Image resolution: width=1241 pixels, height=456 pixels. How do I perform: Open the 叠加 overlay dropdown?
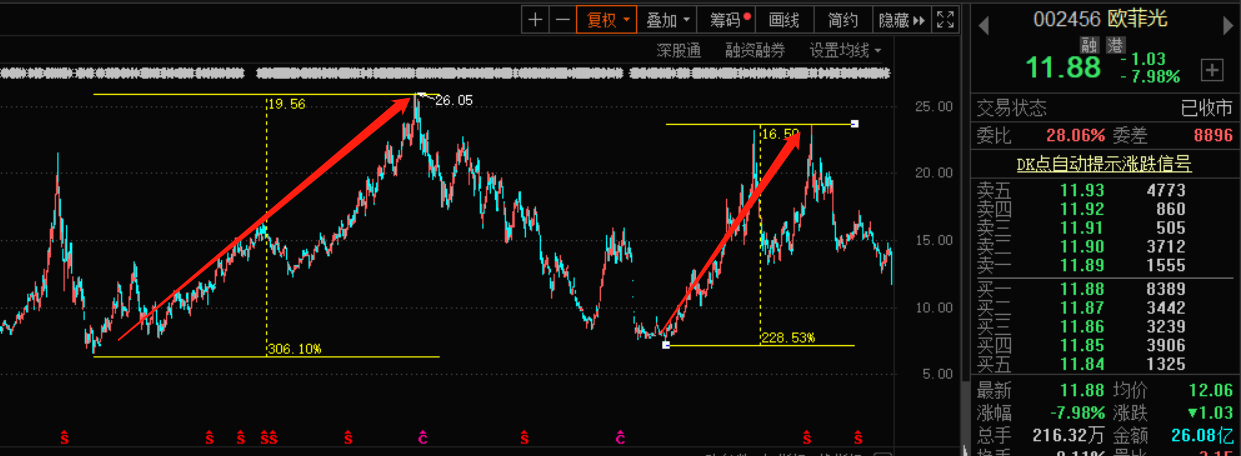[668, 19]
